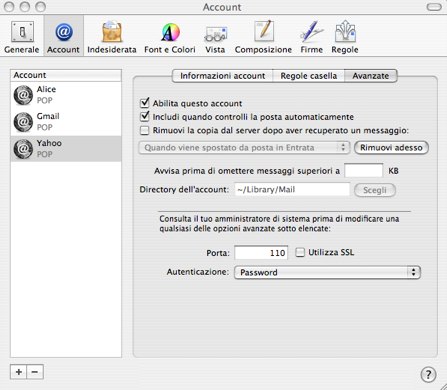Click Rimuovi adesso button

[x=391, y=148]
